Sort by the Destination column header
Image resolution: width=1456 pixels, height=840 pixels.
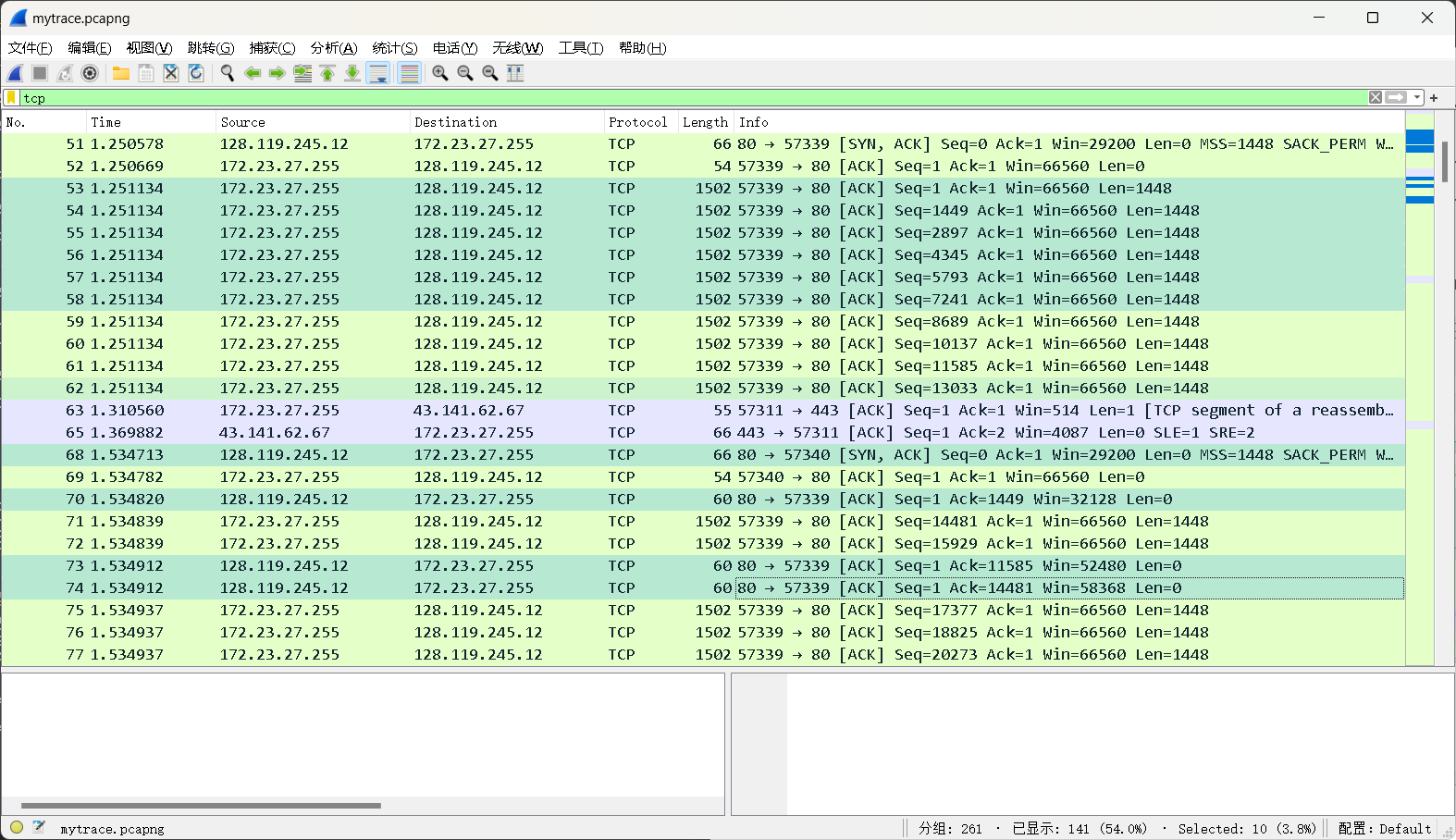(x=507, y=122)
